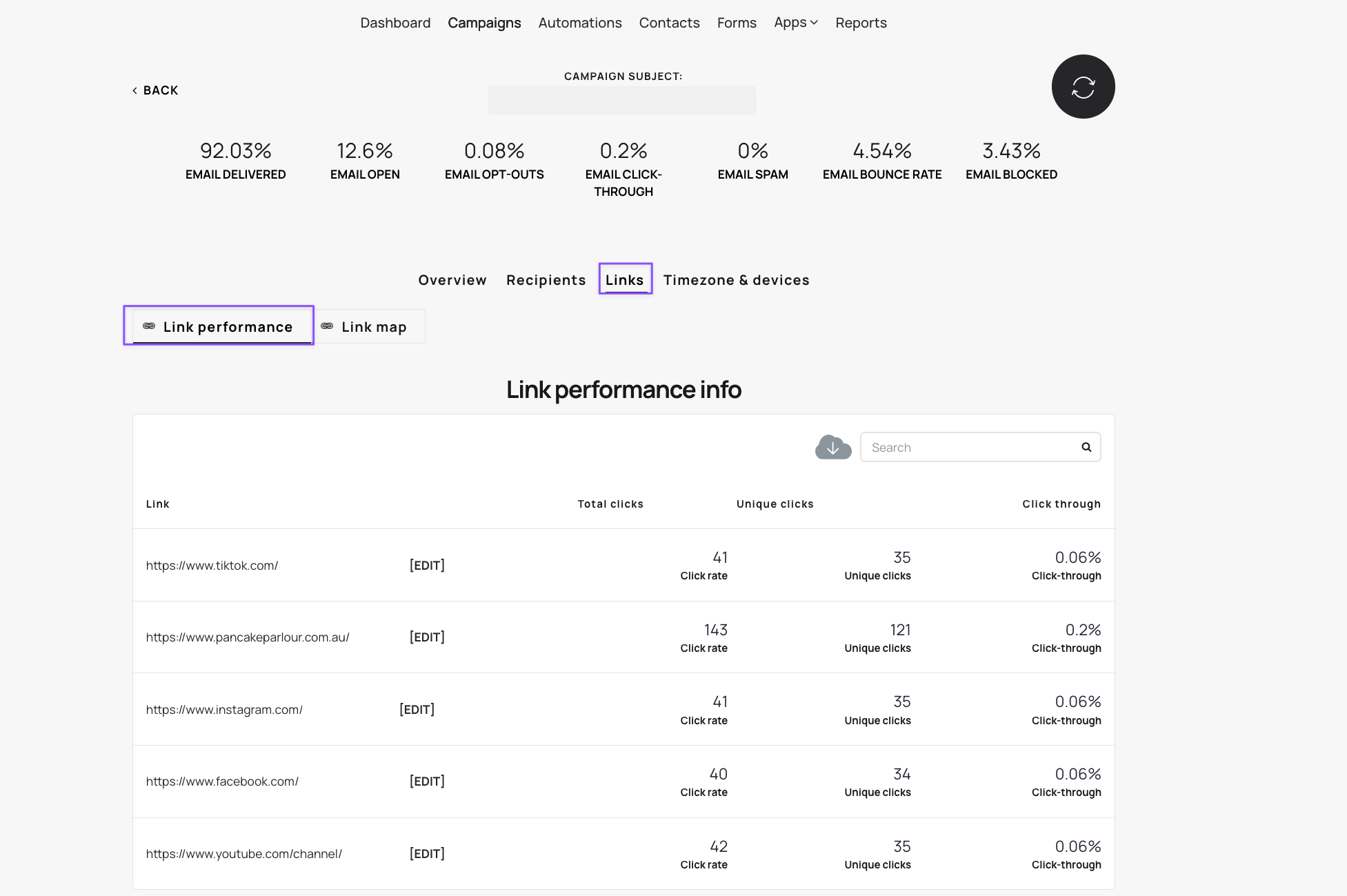This screenshot has width=1347, height=896.
Task: Go to Automations in top navigation
Action: (580, 23)
